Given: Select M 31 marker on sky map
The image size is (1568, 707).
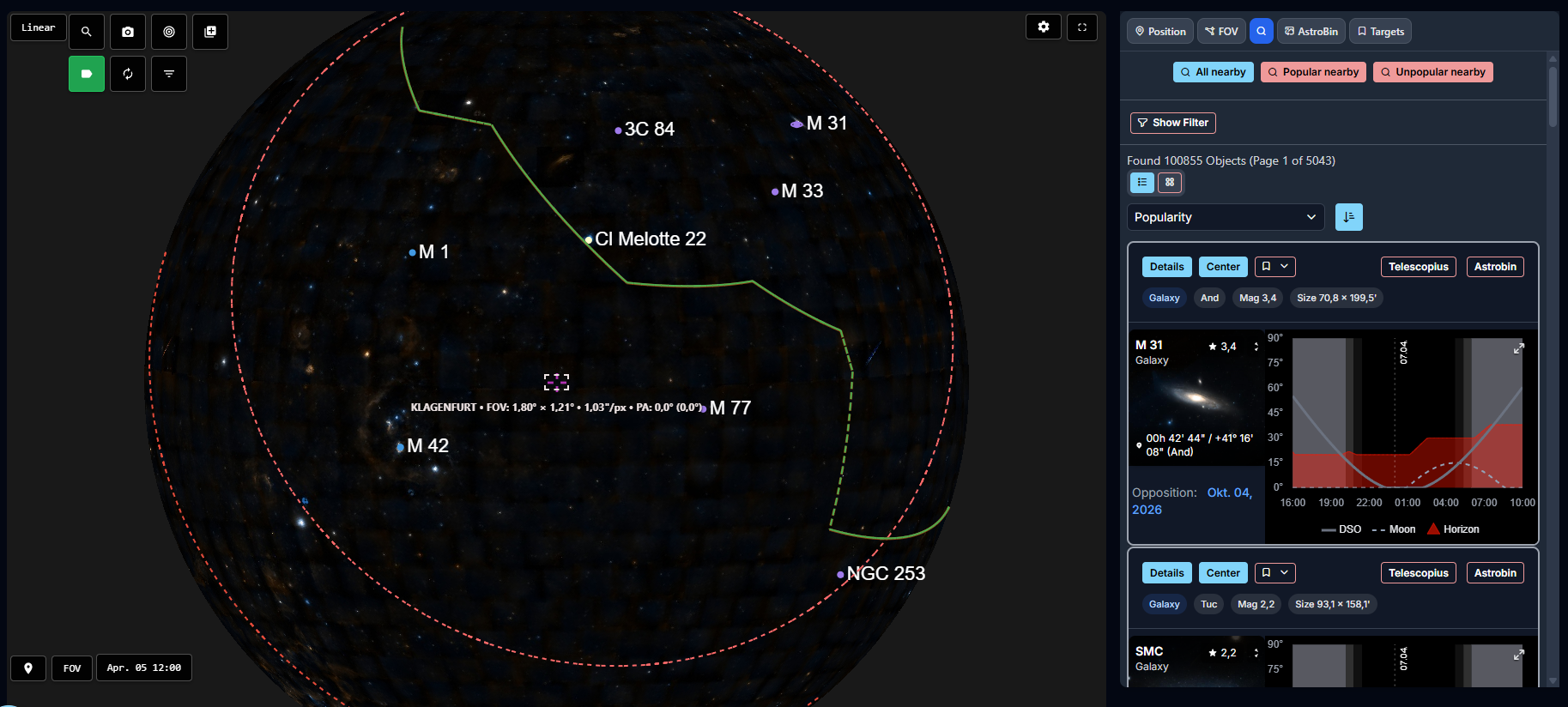Looking at the screenshot, I should [797, 124].
